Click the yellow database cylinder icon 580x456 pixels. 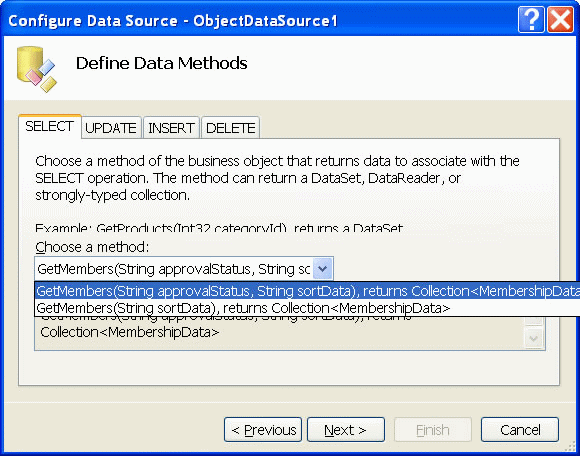37,69
